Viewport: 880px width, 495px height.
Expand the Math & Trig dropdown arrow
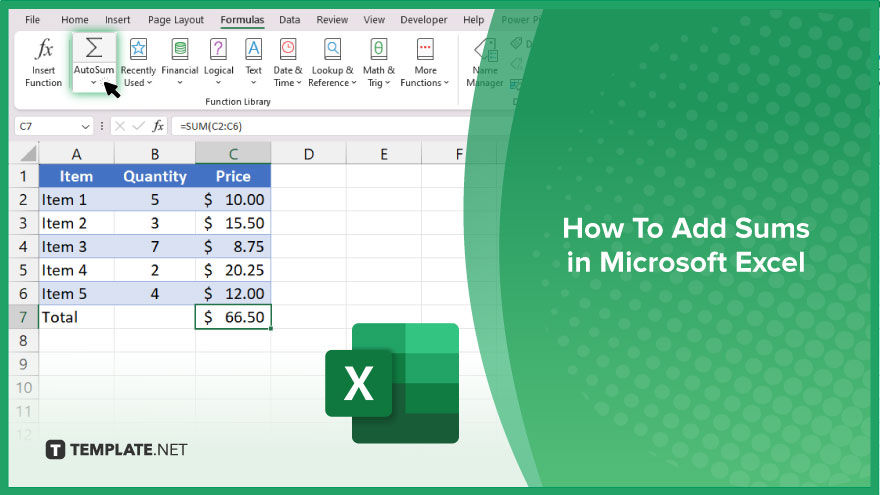(387, 83)
